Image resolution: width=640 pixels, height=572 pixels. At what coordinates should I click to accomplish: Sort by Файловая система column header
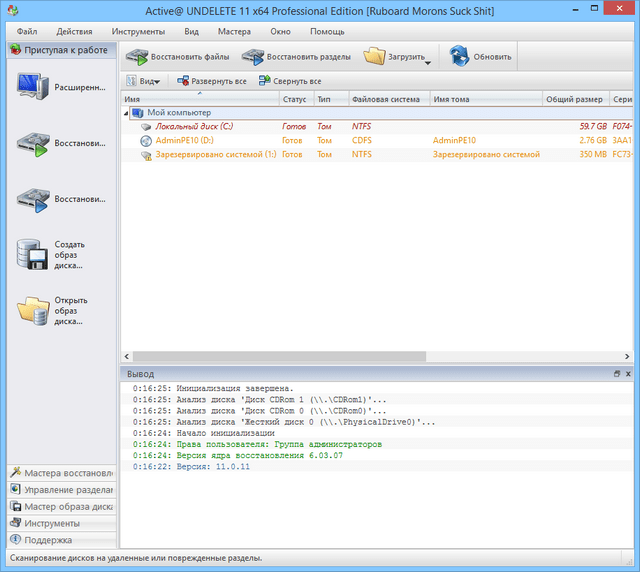388,99
